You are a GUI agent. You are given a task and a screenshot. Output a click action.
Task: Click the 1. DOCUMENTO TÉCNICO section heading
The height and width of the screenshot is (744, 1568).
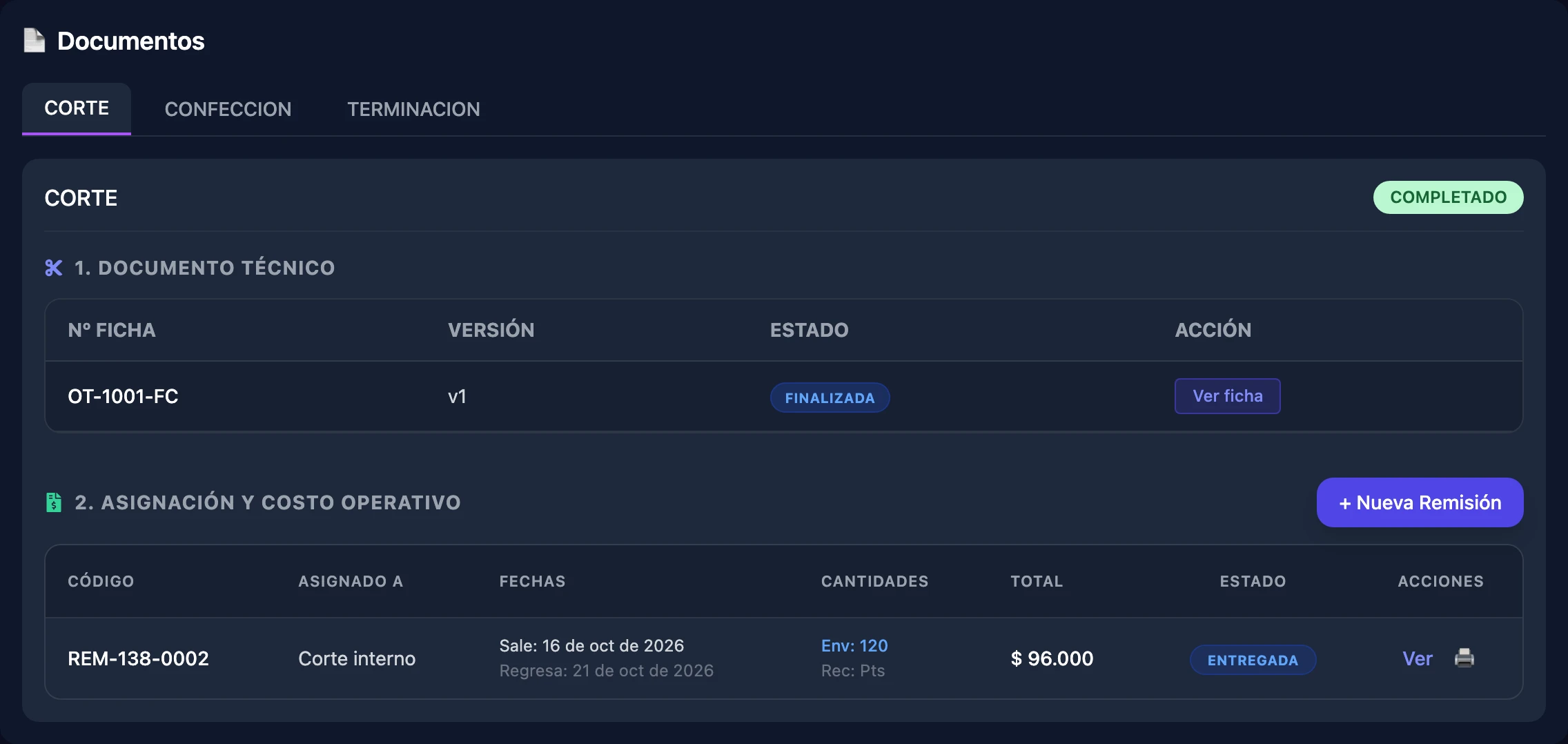(204, 268)
